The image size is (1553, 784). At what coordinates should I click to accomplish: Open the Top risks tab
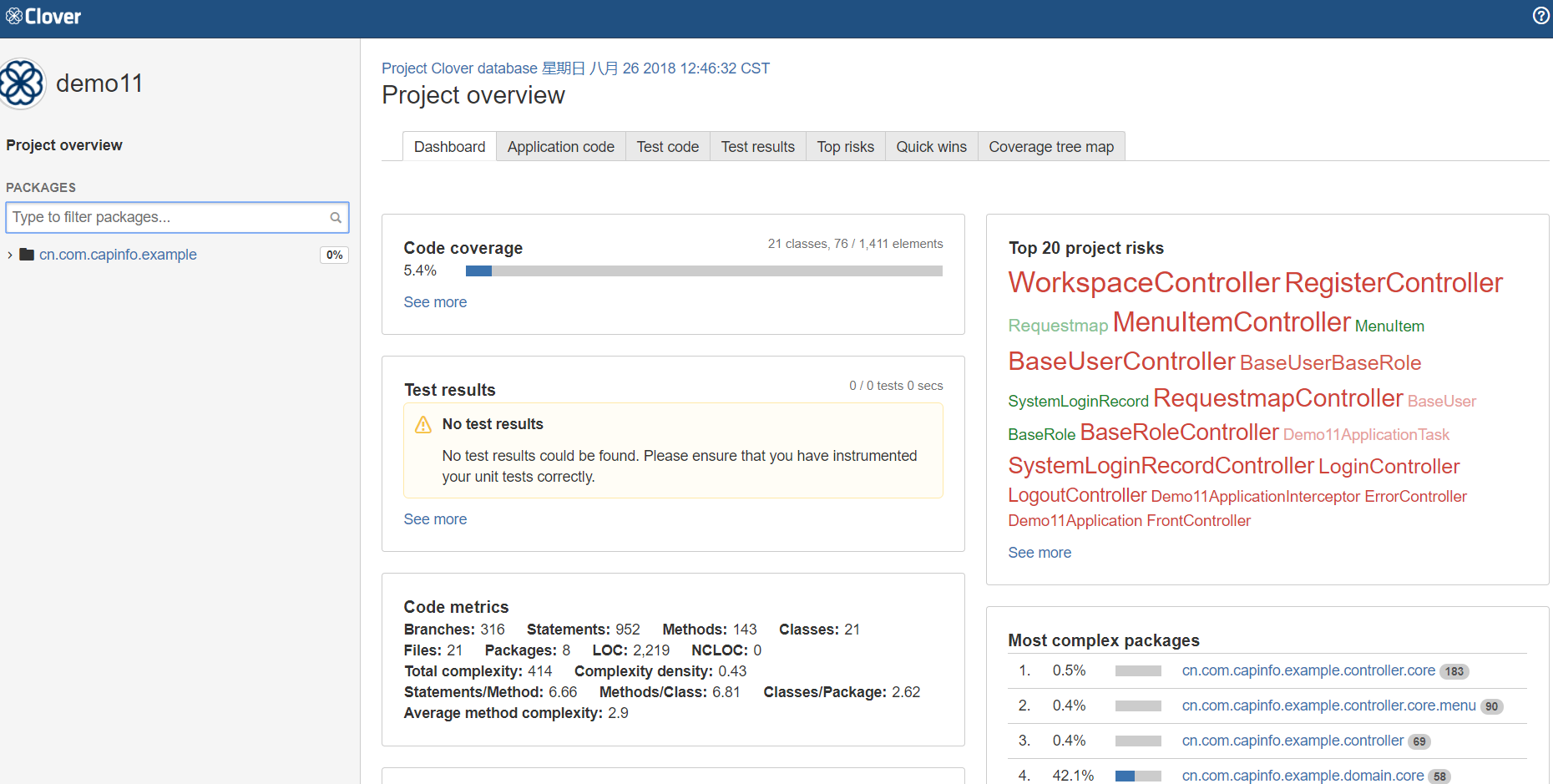[x=846, y=147]
